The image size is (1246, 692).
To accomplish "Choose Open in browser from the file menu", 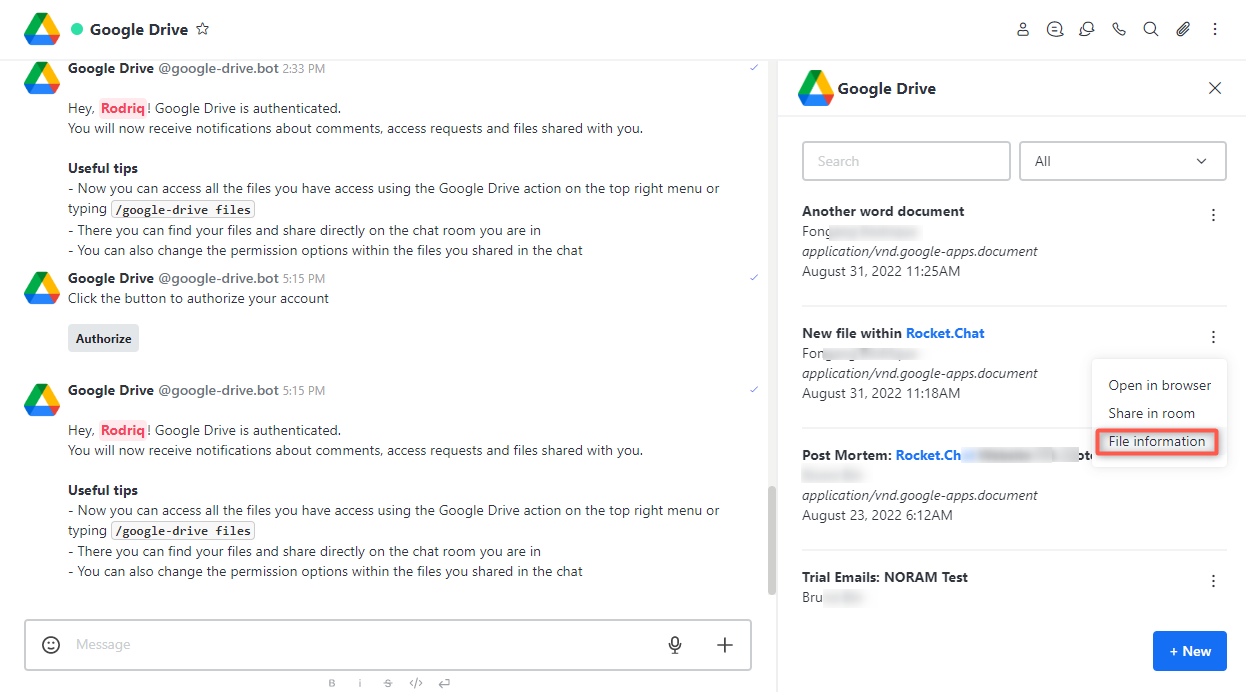I will [x=1160, y=385].
